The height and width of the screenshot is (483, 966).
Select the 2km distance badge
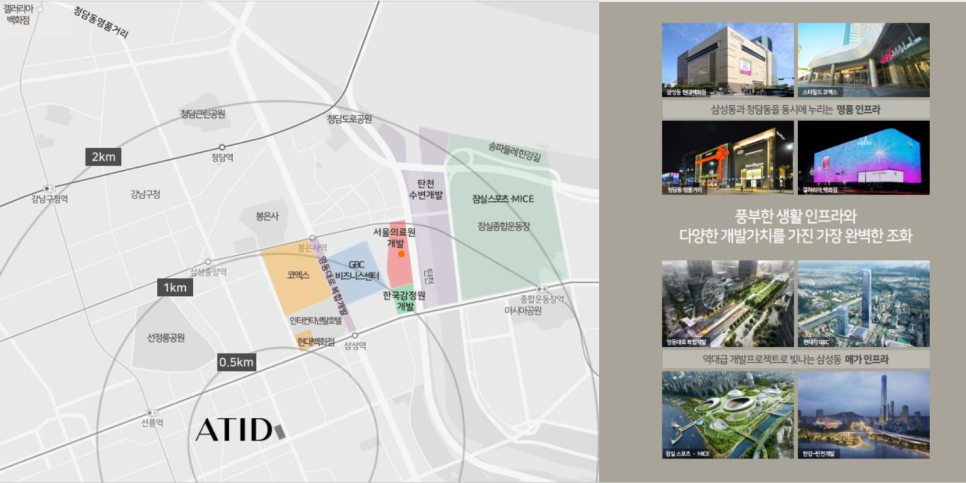pos(103,156)
